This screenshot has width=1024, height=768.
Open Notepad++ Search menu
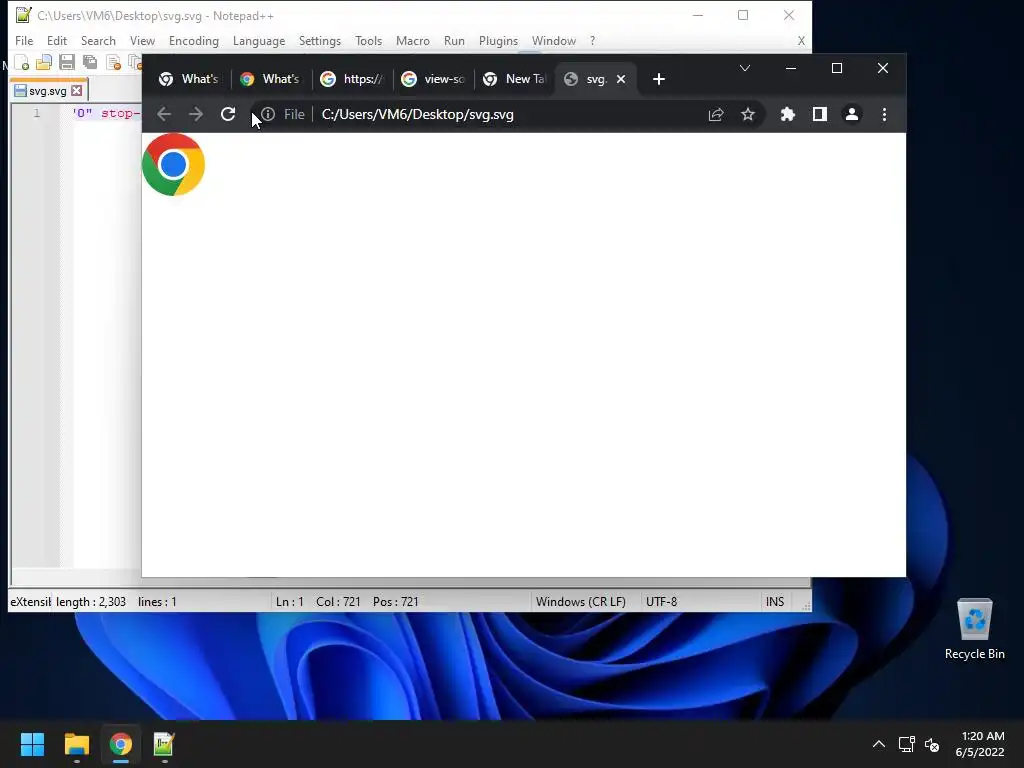98,40
